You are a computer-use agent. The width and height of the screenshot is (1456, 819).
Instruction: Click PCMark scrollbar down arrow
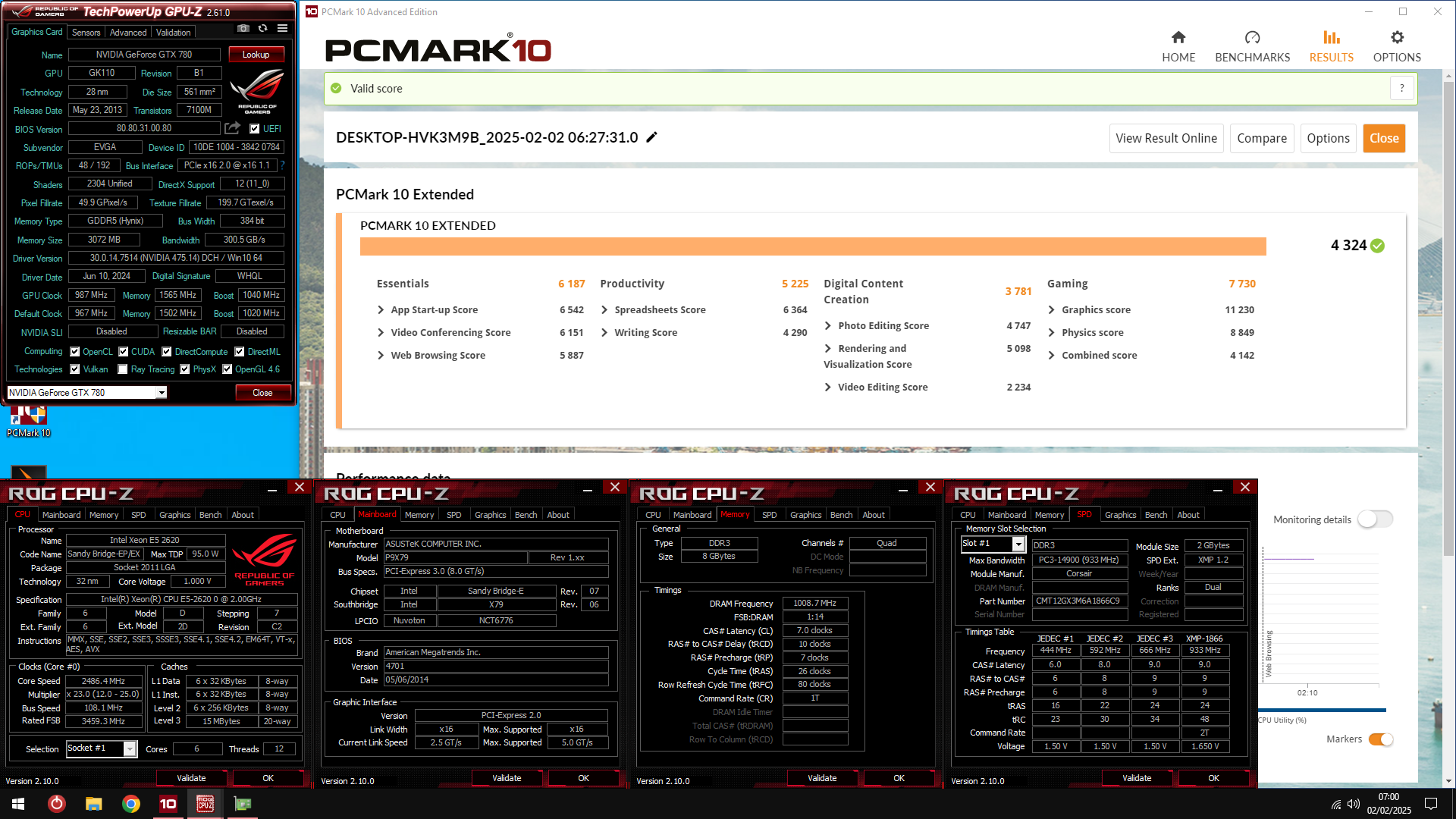tap(1448, 781)
